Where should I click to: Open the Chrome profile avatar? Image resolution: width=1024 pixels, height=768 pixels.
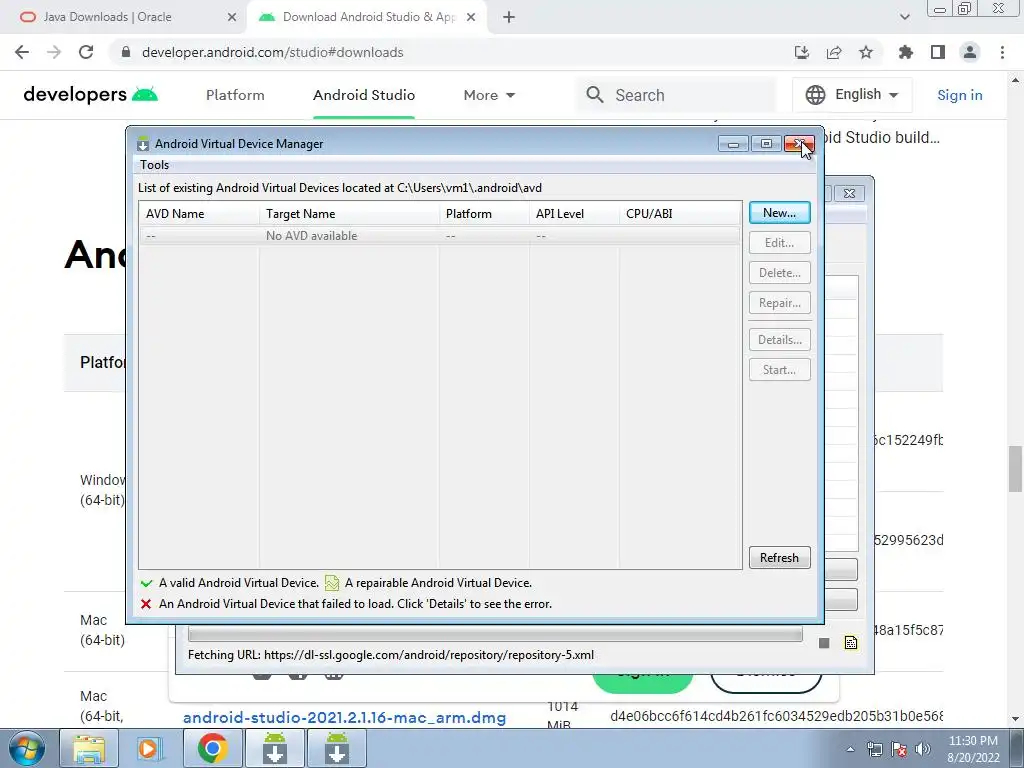coord(970,52)
